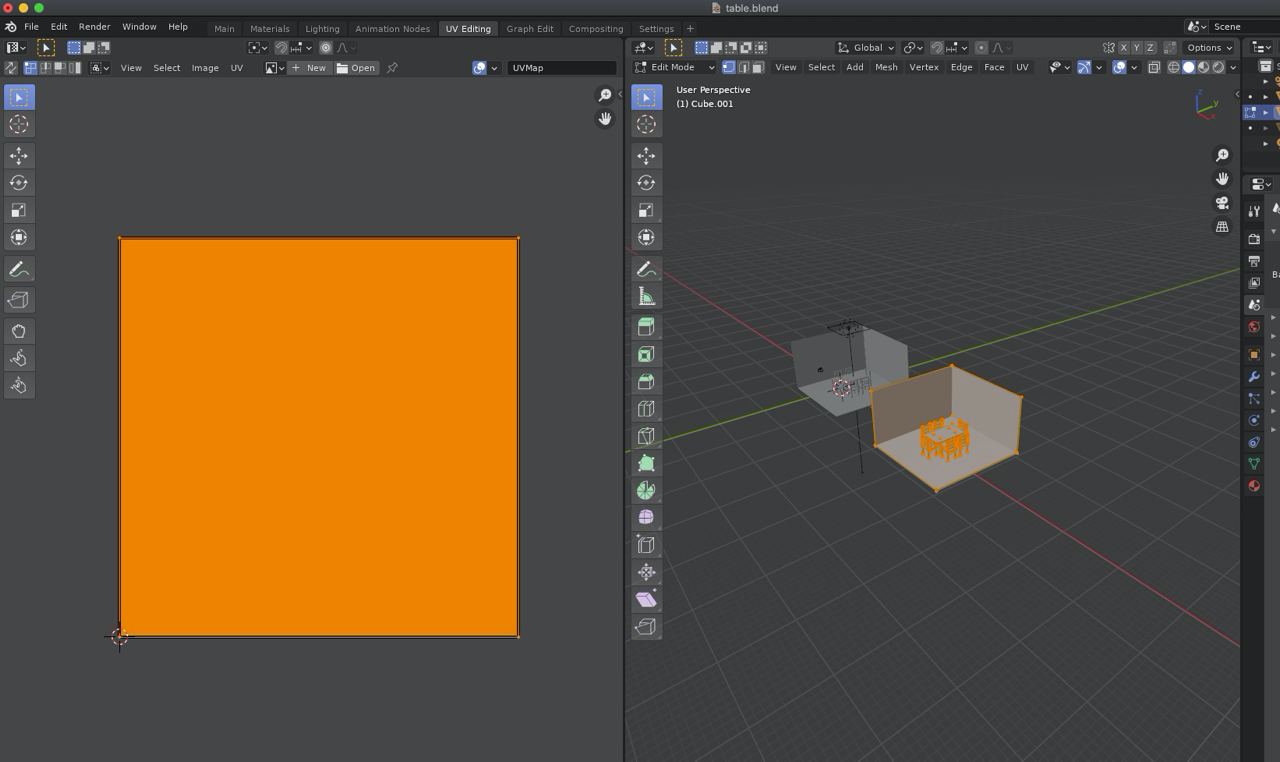Toggle X-ray display in 3D viewport

click(1154, 67)
